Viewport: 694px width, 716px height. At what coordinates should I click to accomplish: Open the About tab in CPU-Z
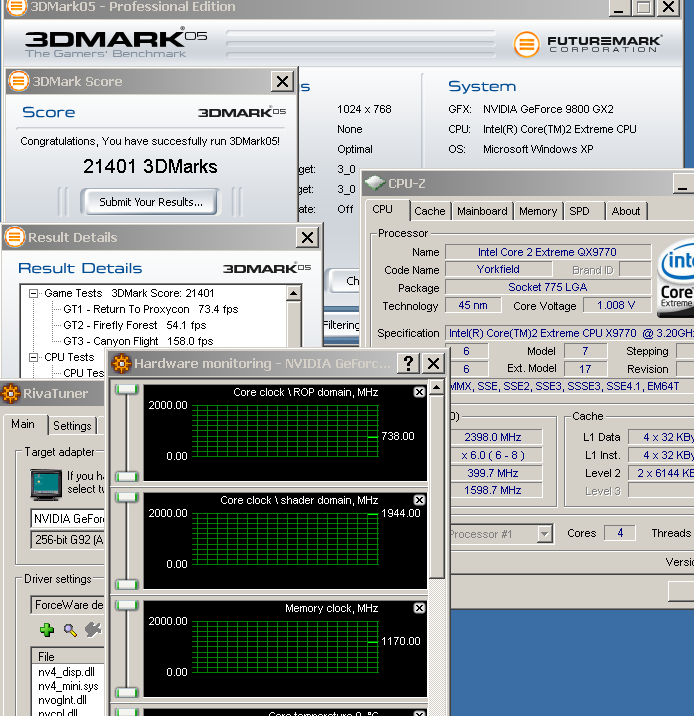[x=626, y=211]
